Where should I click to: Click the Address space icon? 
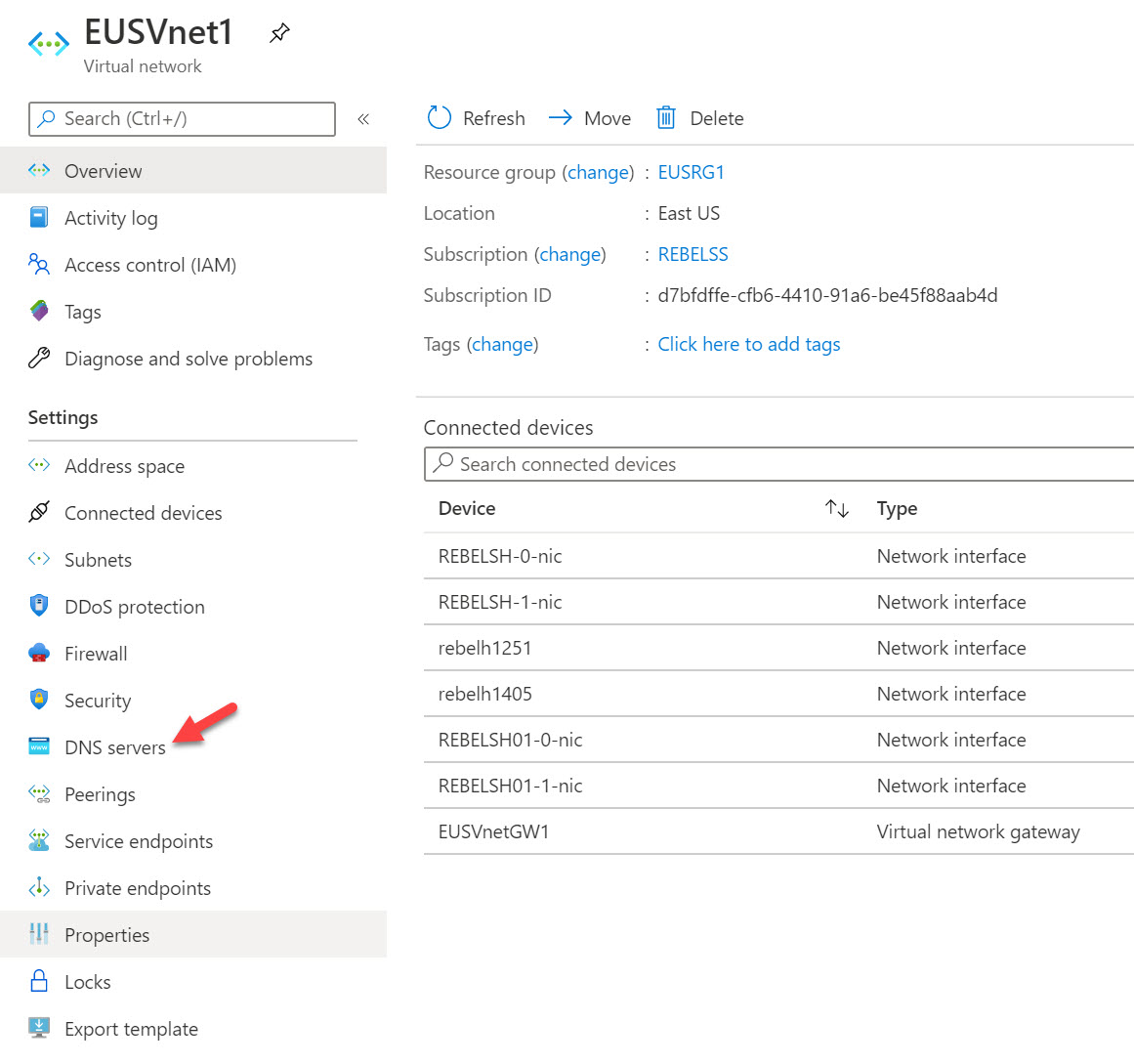coord(39,465)
